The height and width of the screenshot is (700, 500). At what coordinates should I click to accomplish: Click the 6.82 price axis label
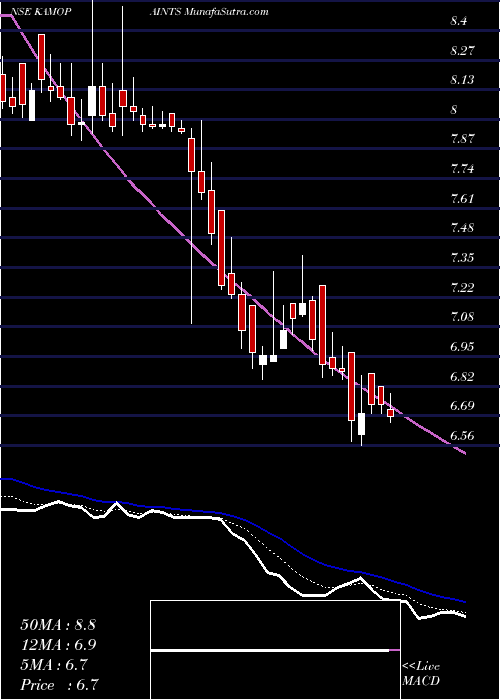pos(461,376)
